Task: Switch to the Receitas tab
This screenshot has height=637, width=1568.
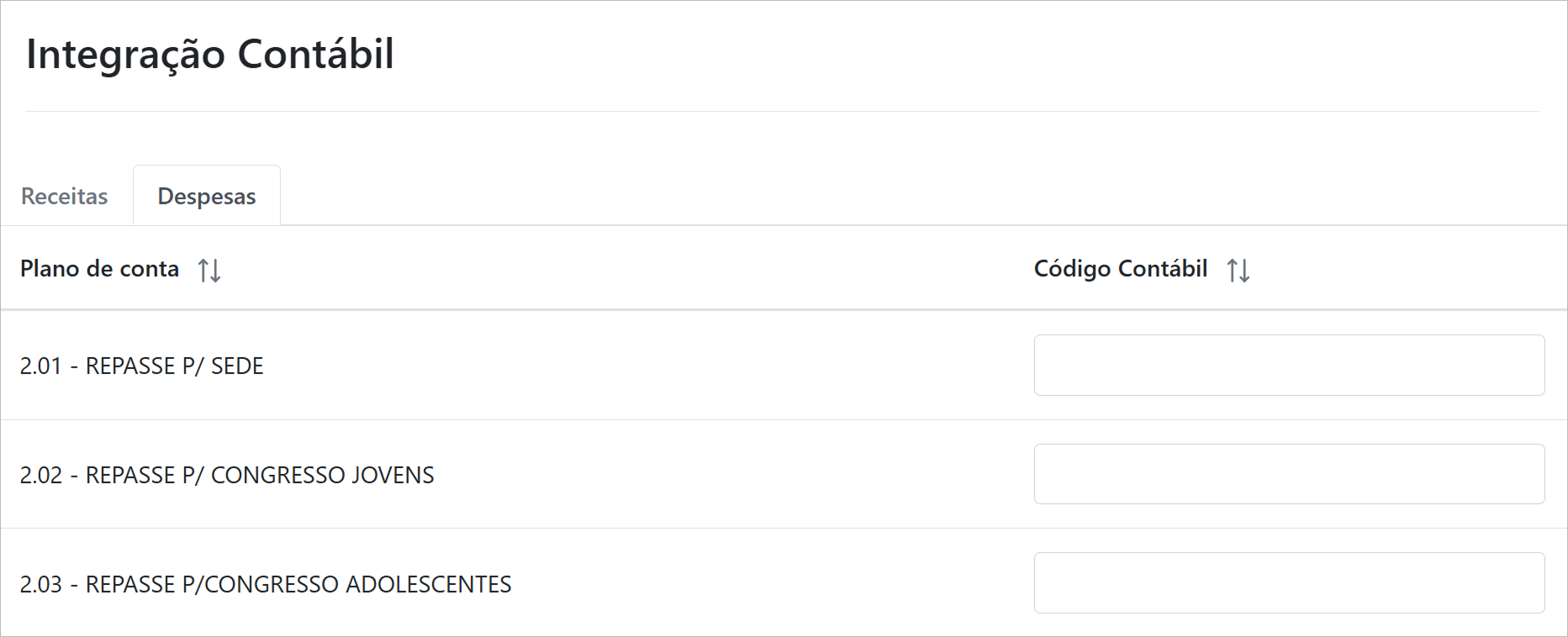Action: [65, 197]
